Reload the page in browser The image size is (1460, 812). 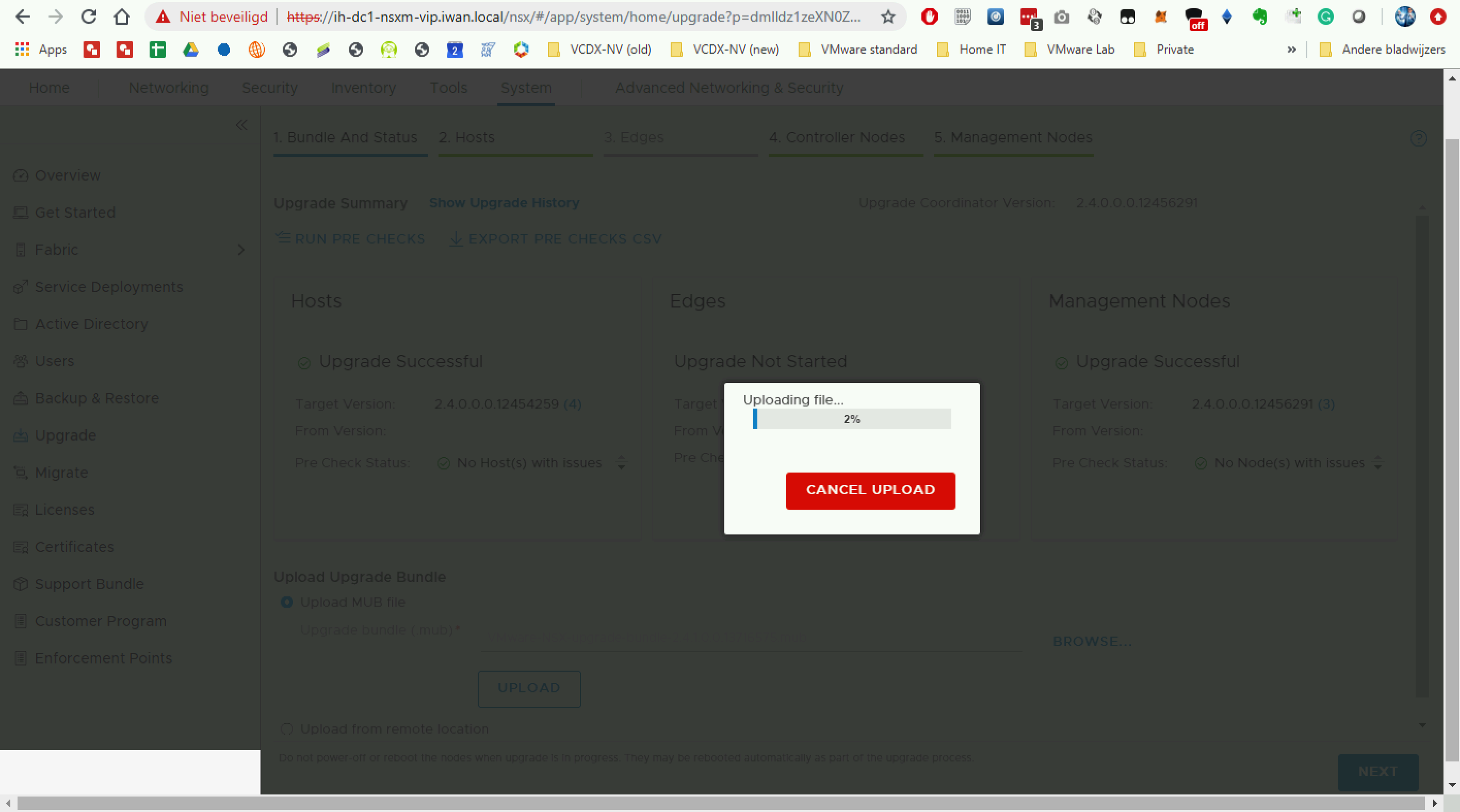88,17
